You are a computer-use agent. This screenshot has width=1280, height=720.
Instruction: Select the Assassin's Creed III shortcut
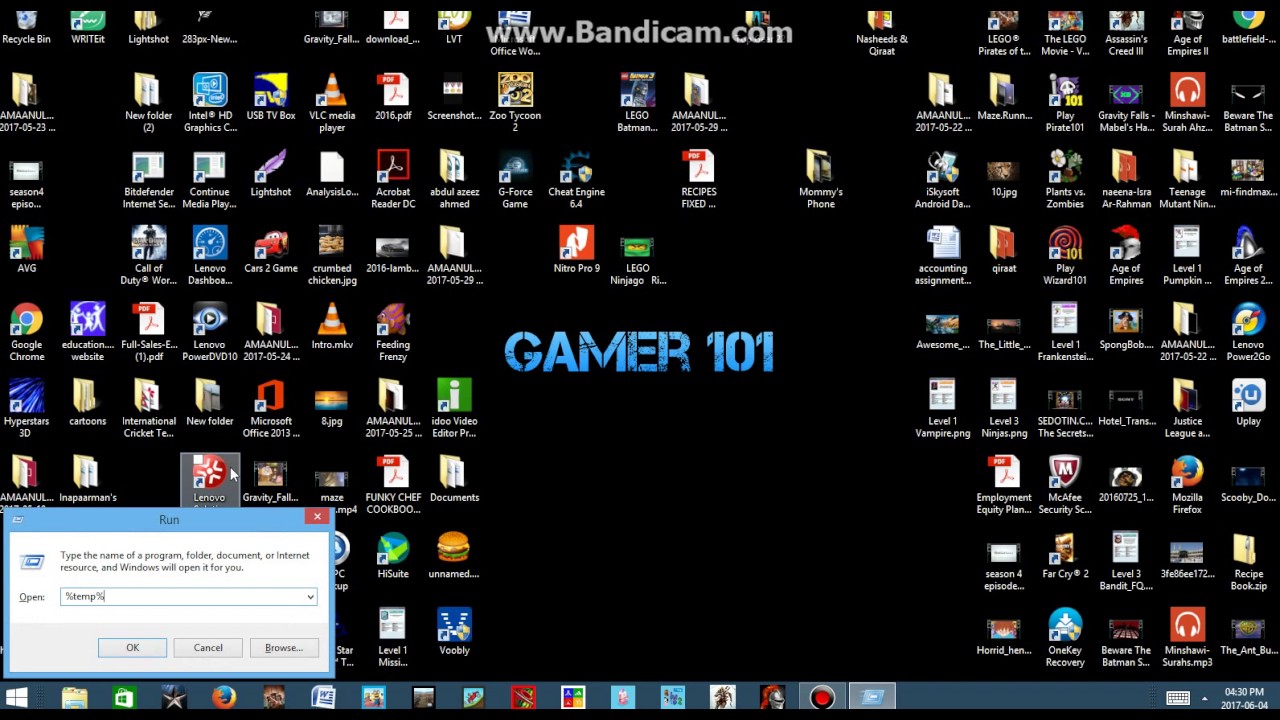1126,32
